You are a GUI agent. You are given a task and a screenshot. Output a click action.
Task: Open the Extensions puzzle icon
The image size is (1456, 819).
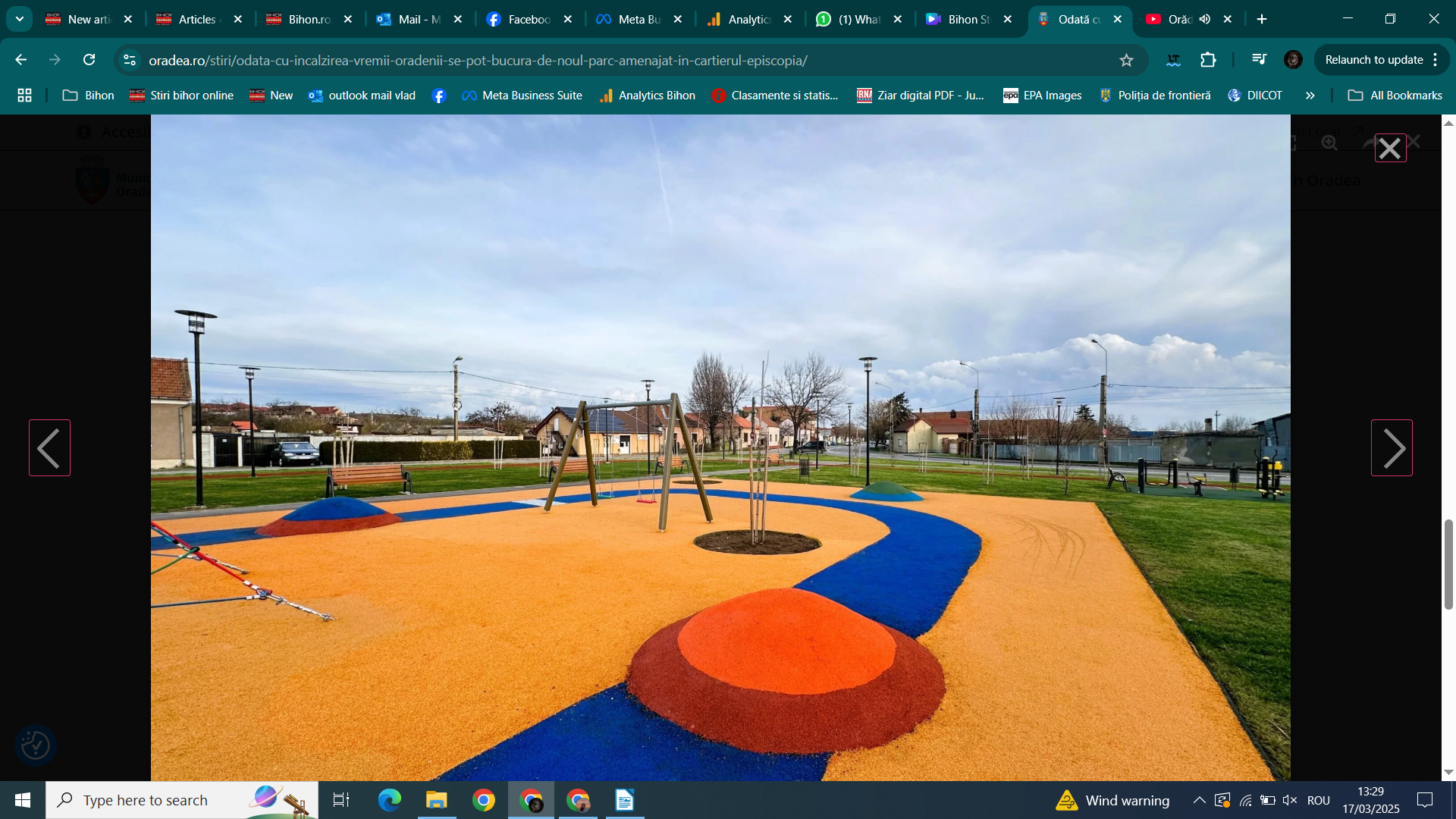coord(1208,60)
